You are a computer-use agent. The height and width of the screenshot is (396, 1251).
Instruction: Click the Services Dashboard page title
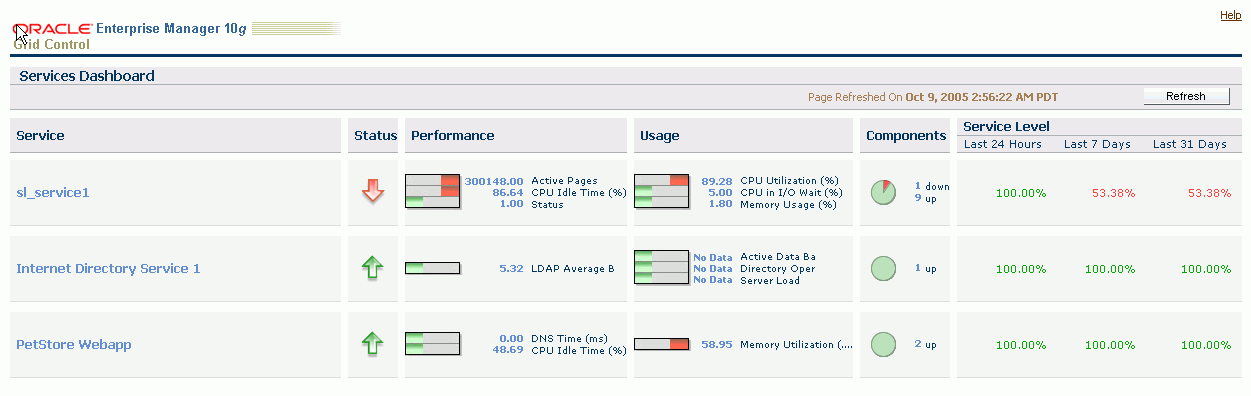coord(87,76)
